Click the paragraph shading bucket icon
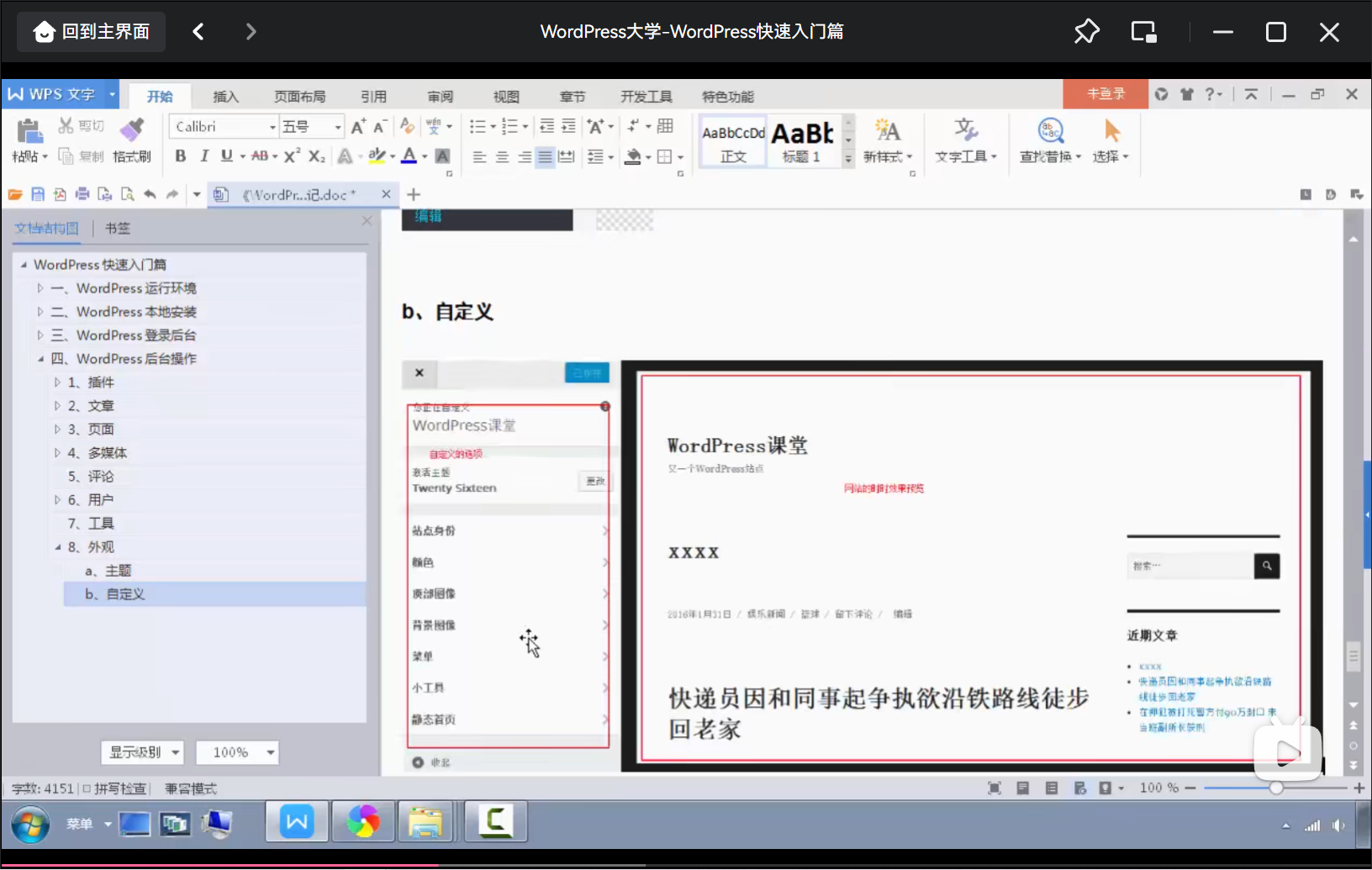Screen dimensions: 1372x870 (633, 156)
